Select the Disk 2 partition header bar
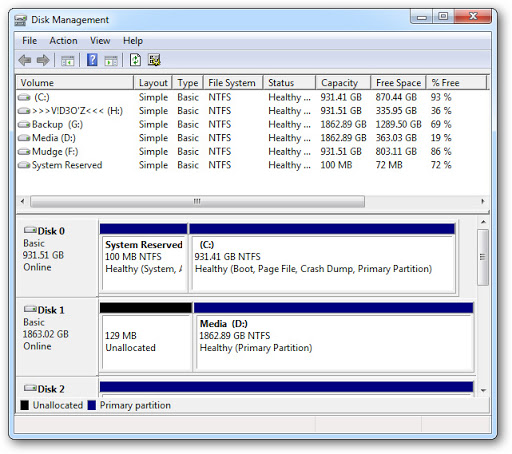The width and height of the screenshot is (512, 454). click(x=287, y=387)
